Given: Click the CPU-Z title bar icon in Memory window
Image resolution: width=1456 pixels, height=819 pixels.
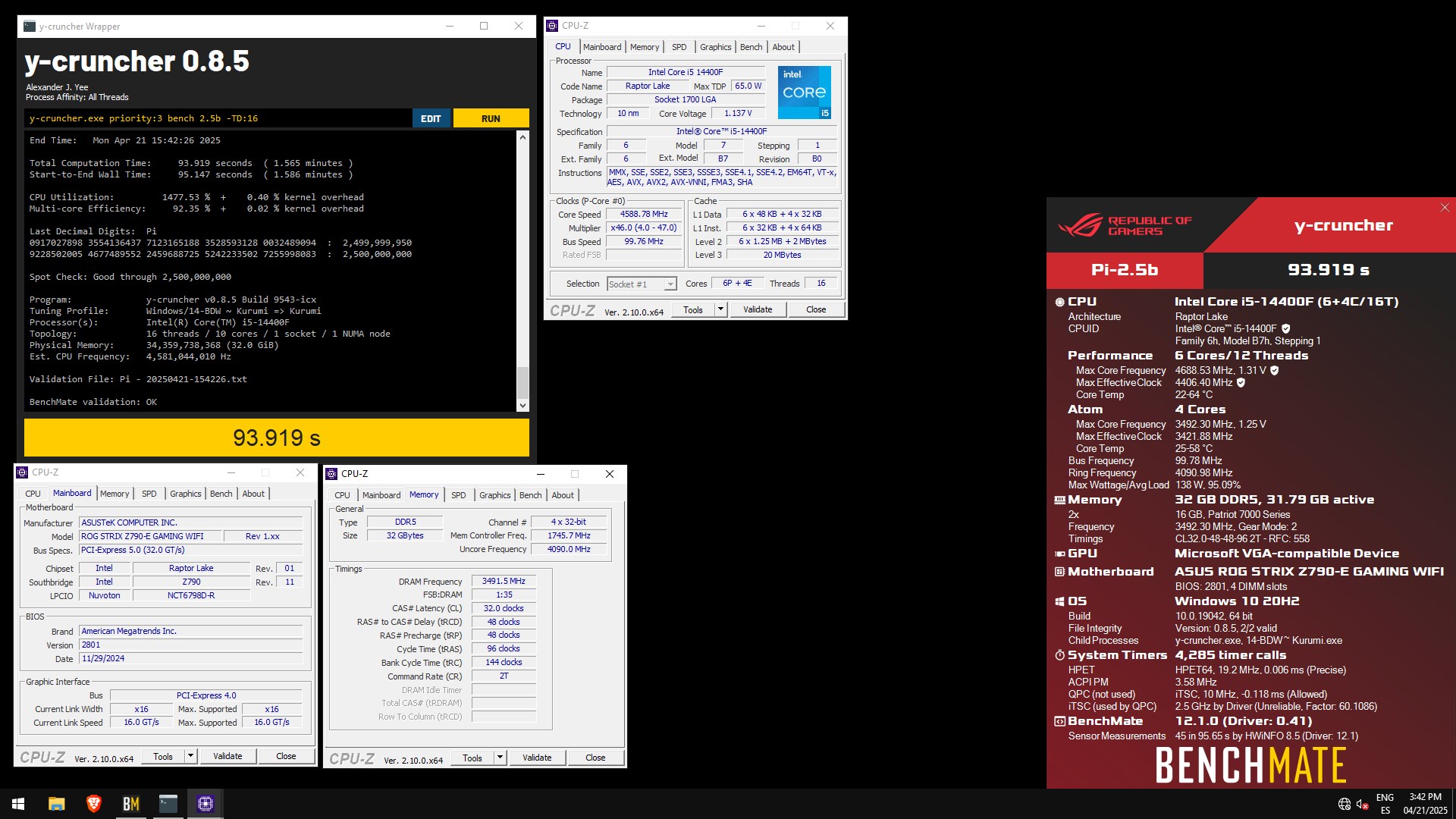Looking at the screenshot, I should (x=331, y=474).
